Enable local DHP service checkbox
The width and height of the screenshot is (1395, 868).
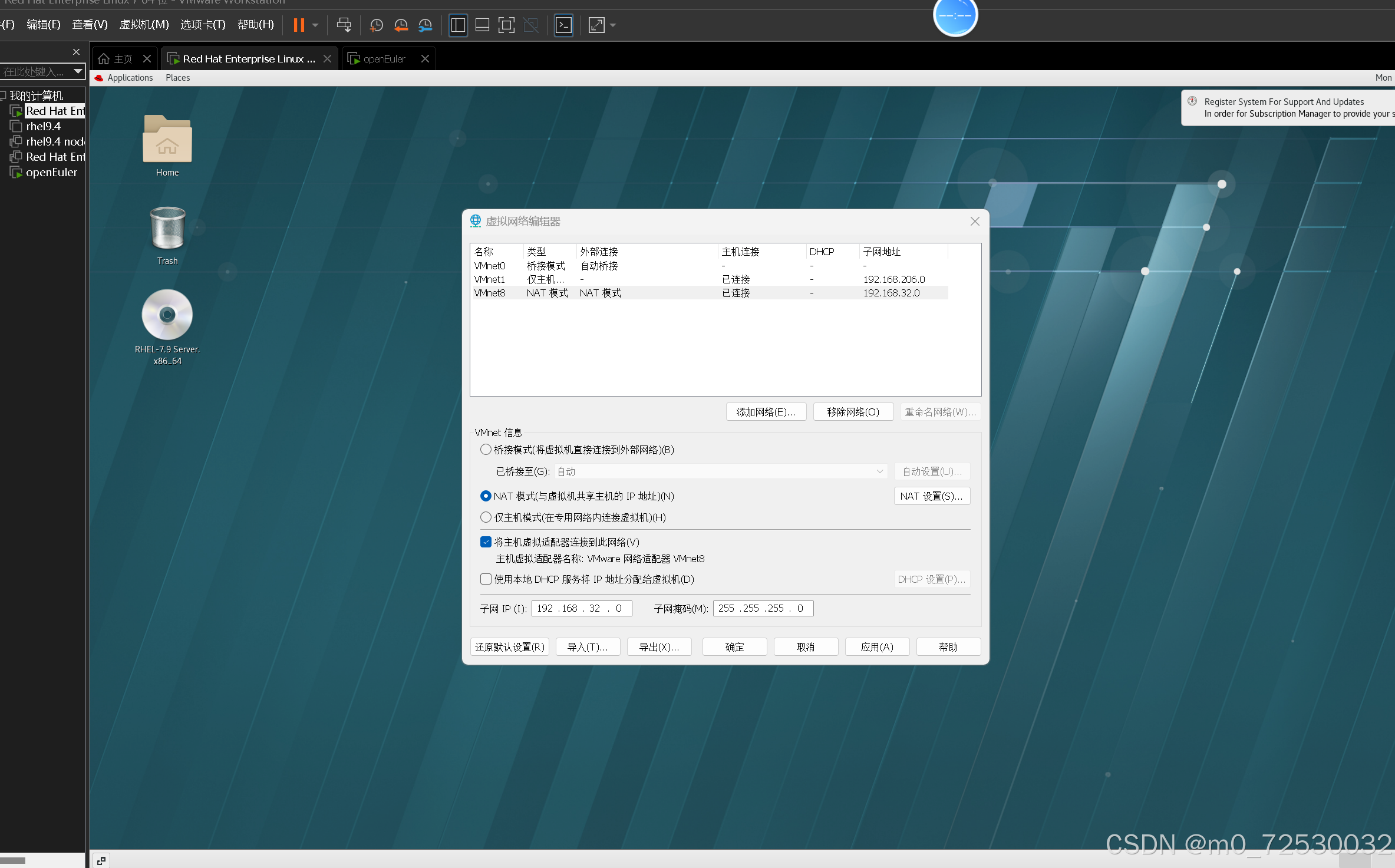click(x=486, y=579)
